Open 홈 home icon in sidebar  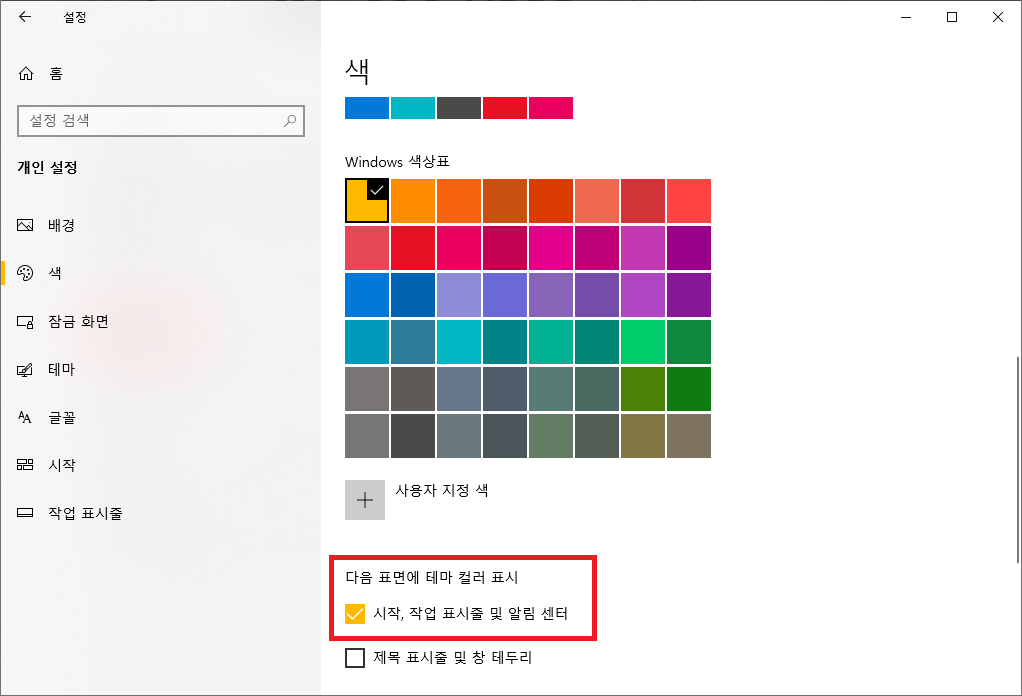coord(25,74)
